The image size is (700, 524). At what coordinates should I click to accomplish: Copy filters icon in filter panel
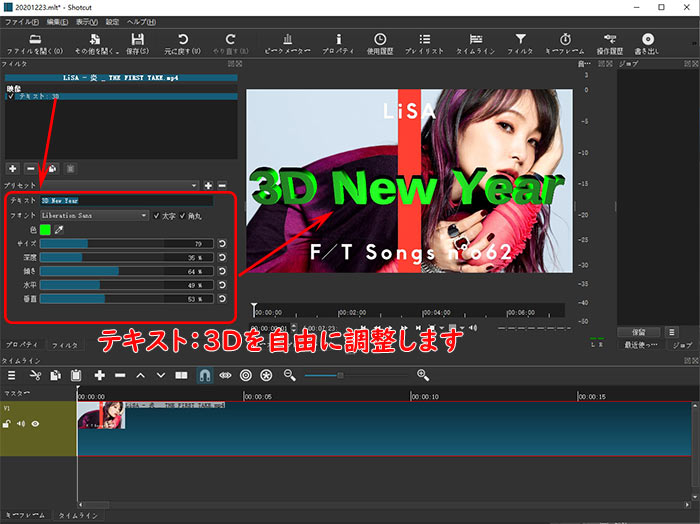click(52, 168)
